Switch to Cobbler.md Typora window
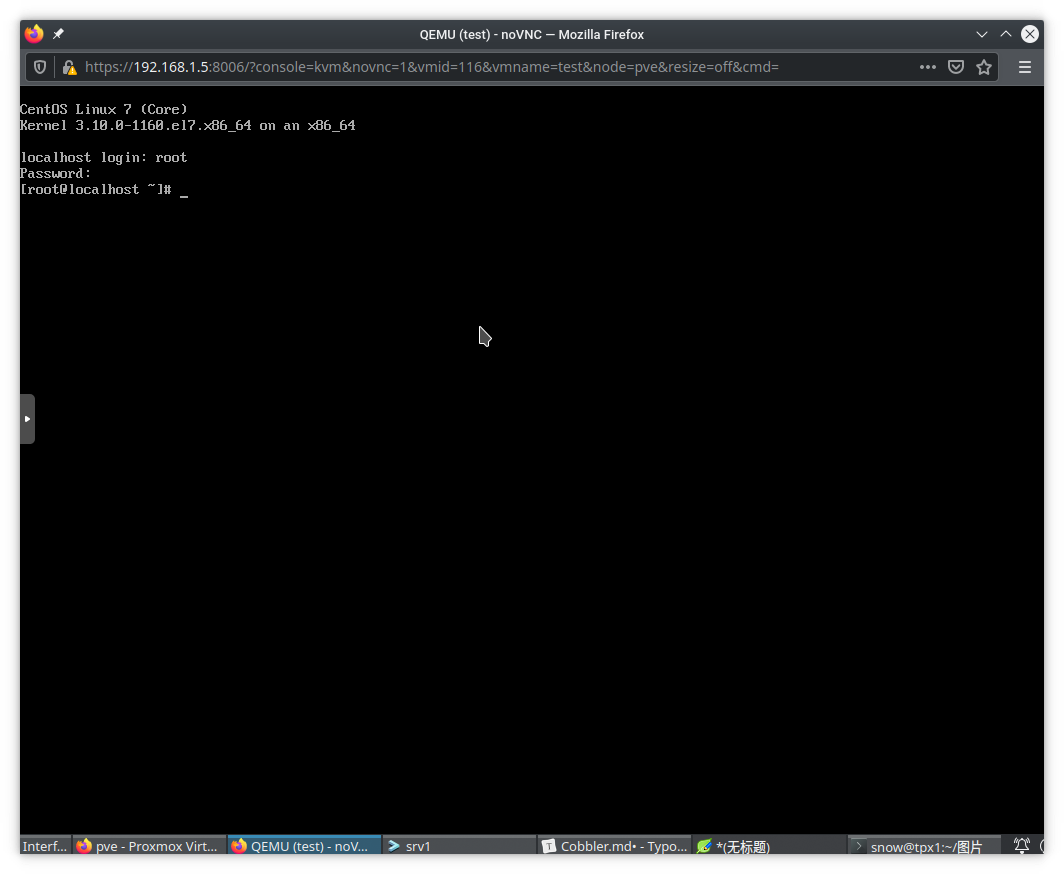The height and width of the screenshot is (874, 1064). coord(614,846)
